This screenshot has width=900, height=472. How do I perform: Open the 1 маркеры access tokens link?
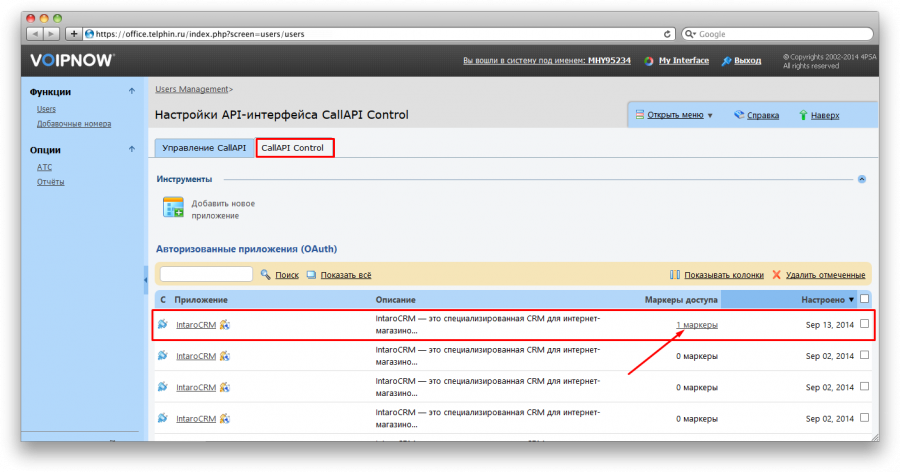697,325
